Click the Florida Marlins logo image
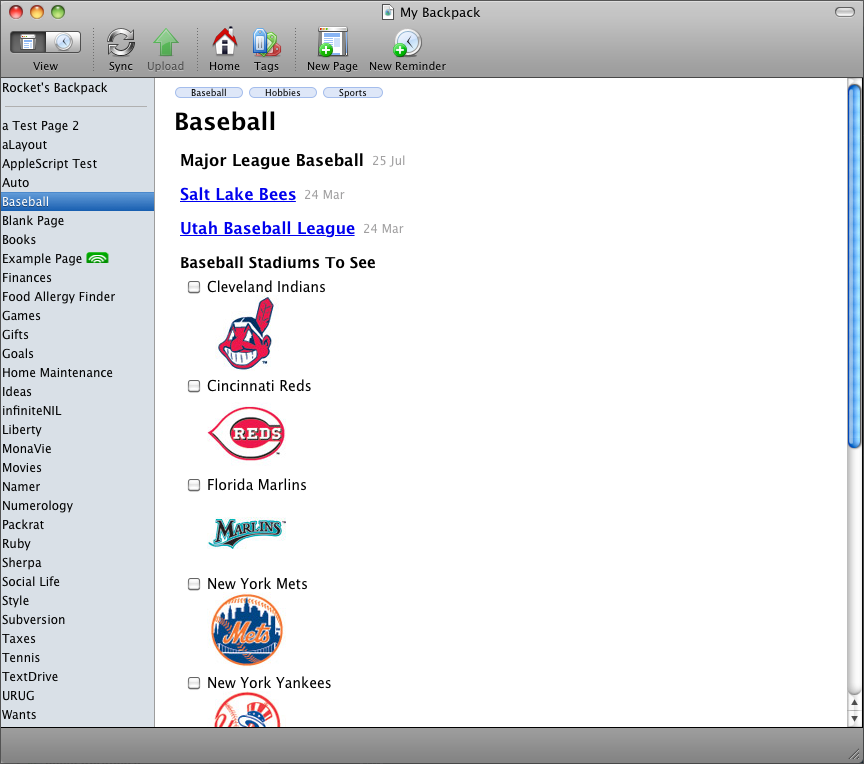 [247, 533]
